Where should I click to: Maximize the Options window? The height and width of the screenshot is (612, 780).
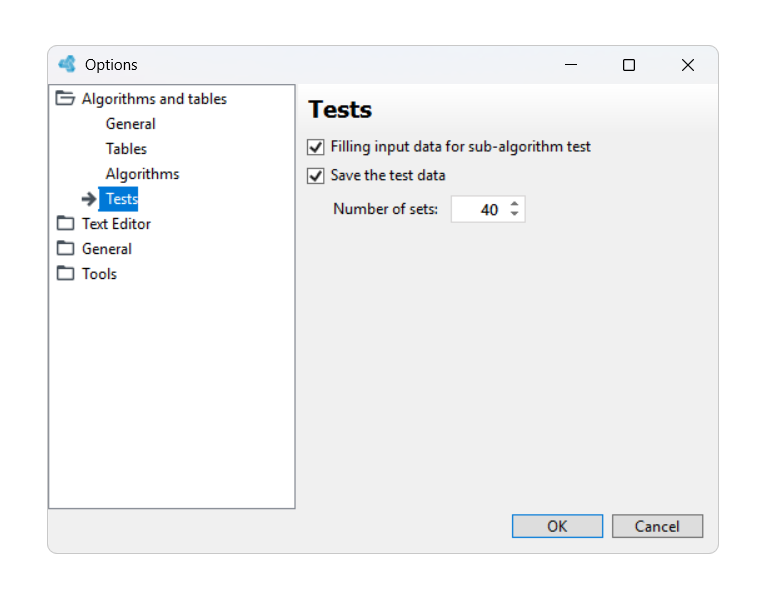point(629,65)
